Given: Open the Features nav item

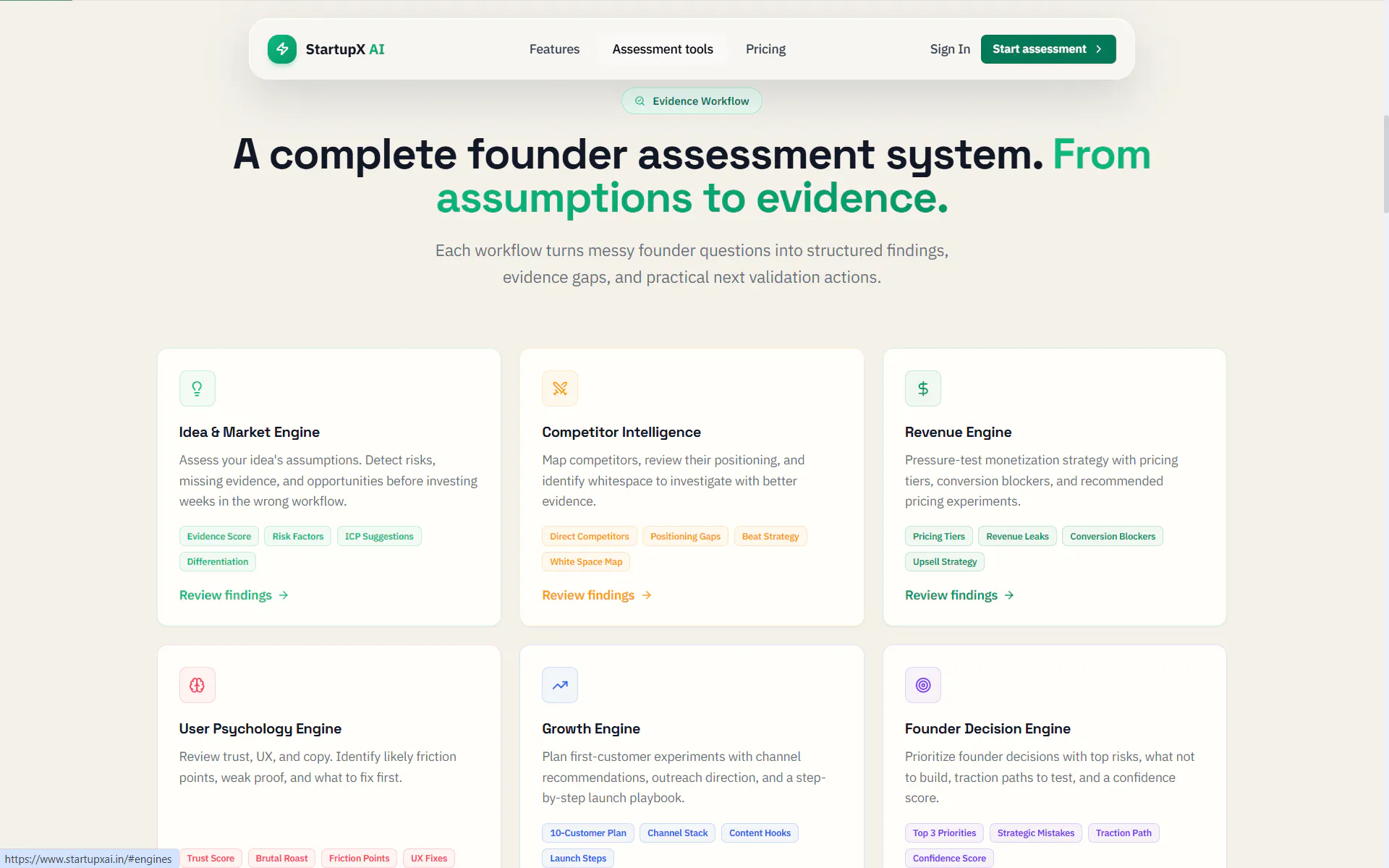Looking at the screenshot, I should (x=554, y=49).
